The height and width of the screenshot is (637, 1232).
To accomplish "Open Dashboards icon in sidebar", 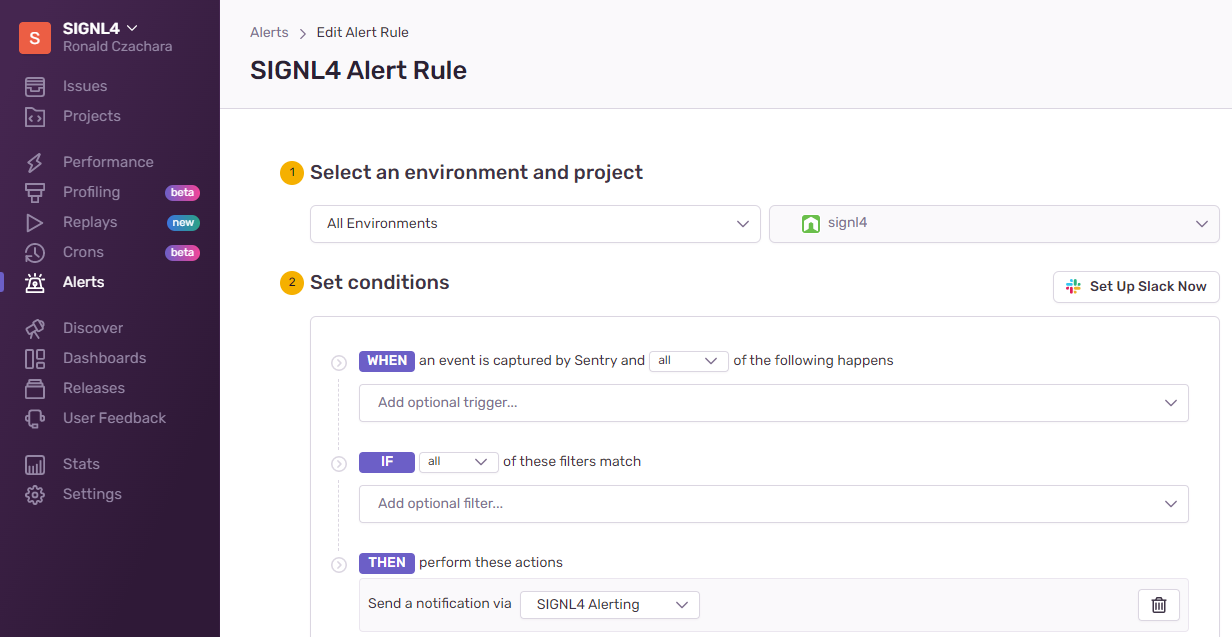I will [35, 358].
